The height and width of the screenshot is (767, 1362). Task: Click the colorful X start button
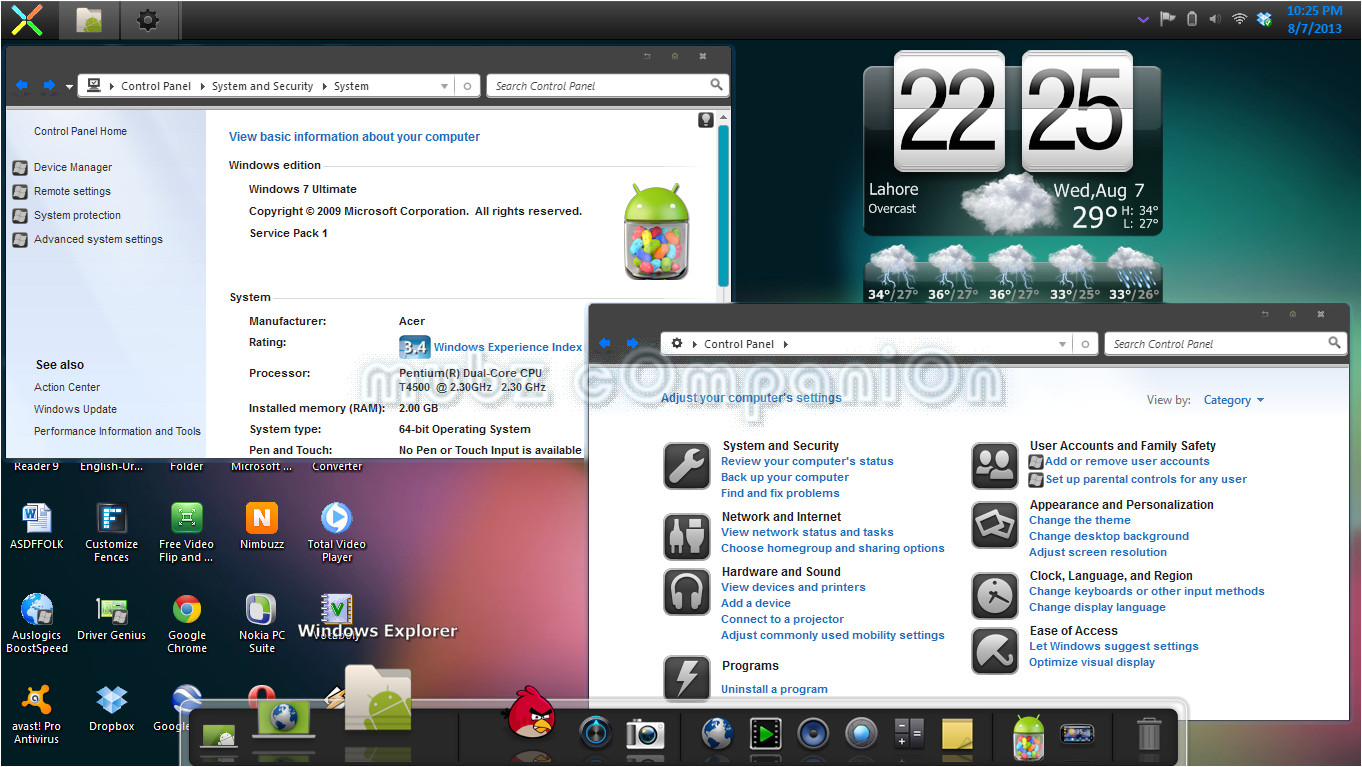[x=27, y=19]
